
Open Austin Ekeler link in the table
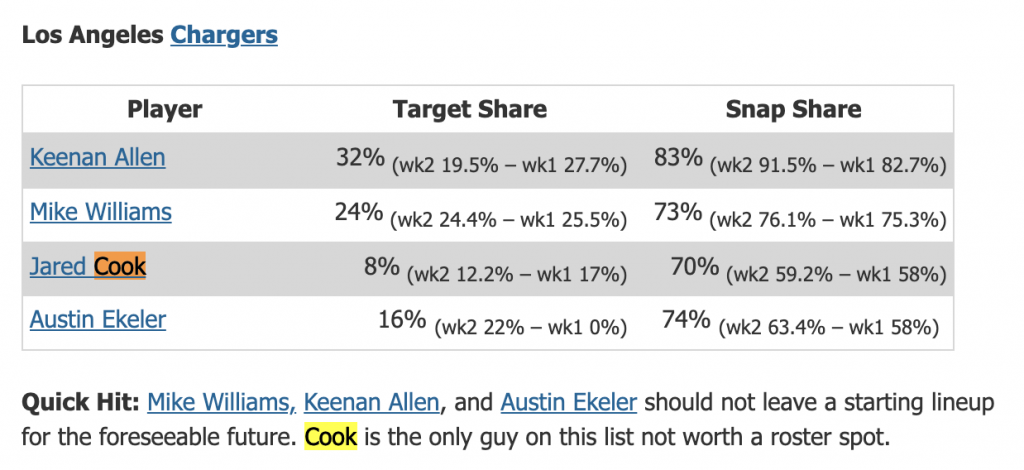point(98,320)
